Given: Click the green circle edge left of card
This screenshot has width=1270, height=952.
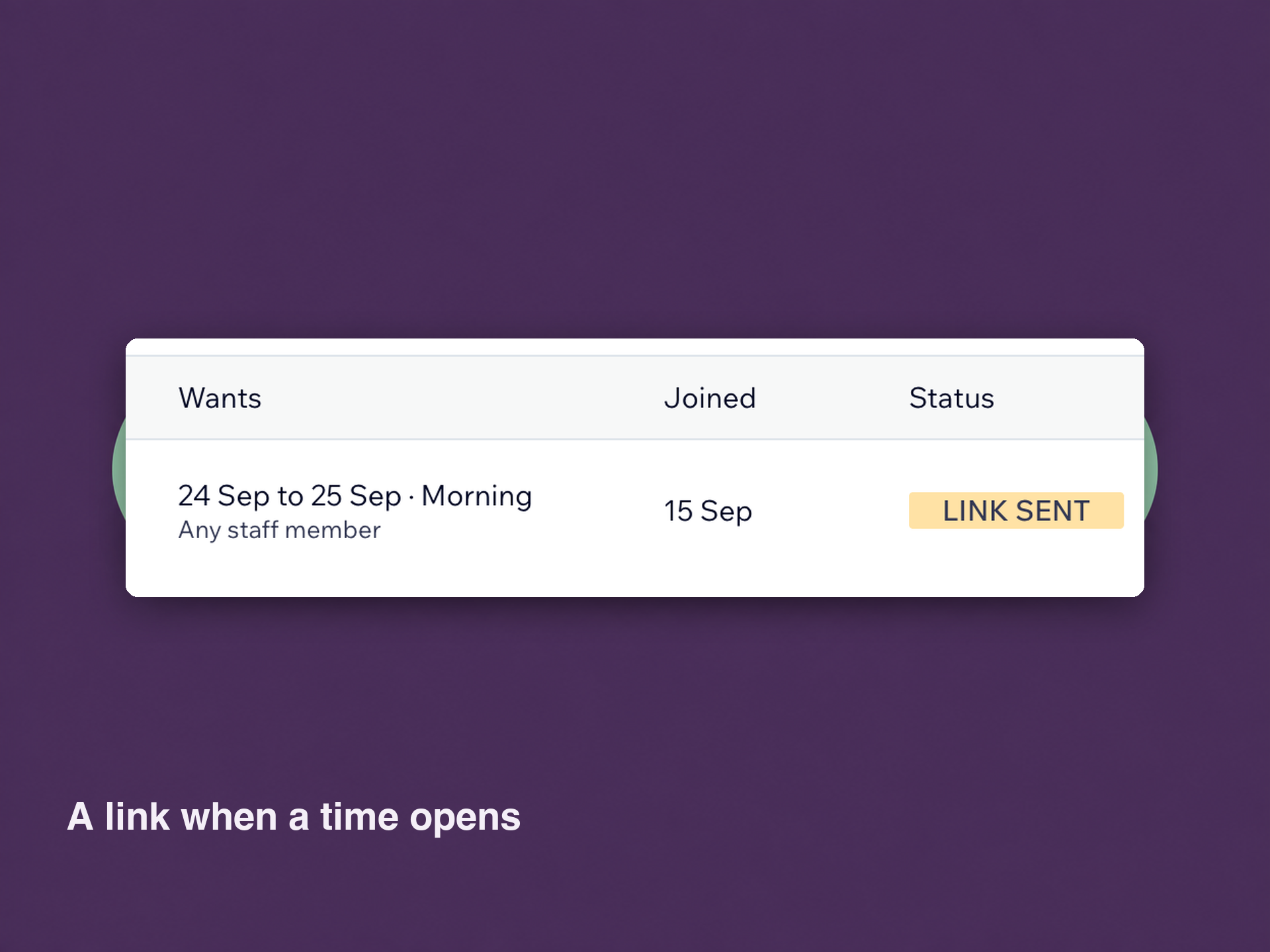Looking at the screenshot, I should (119, 469).
